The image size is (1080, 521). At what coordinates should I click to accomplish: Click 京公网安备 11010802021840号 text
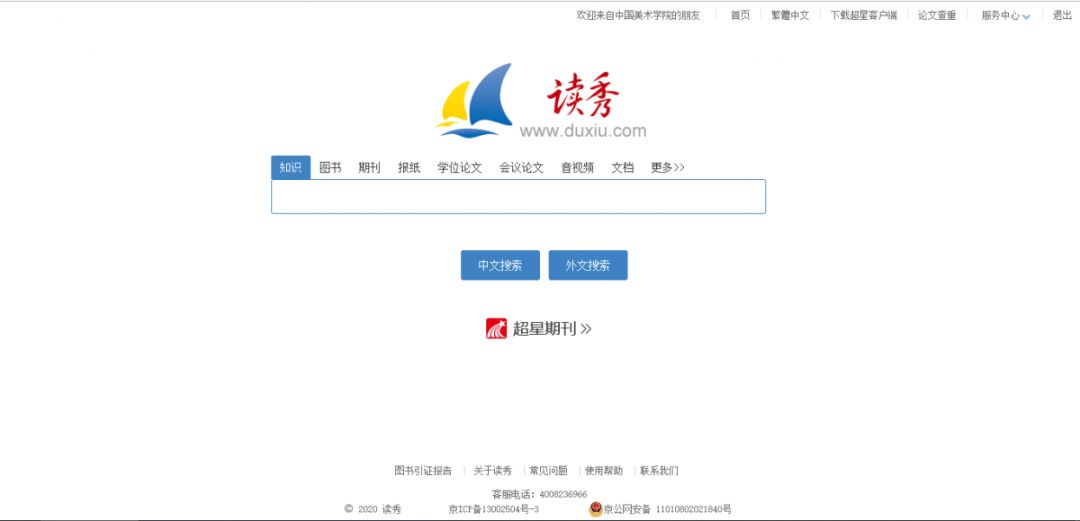667,509
